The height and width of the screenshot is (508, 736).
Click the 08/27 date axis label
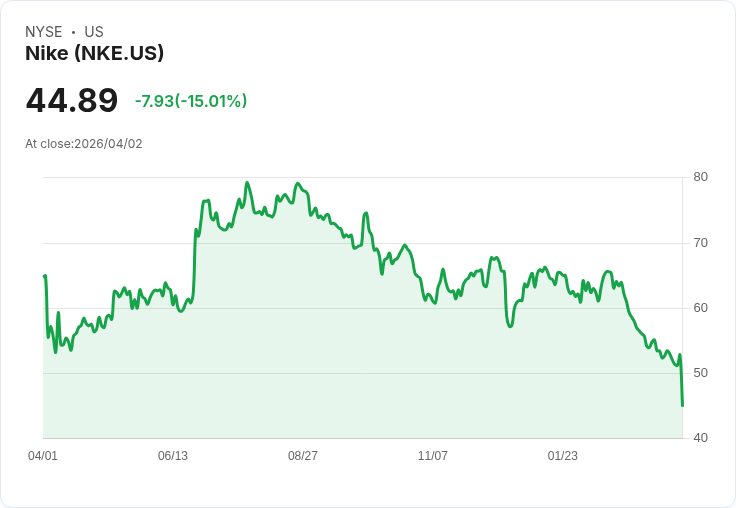[x=303, y=456]
